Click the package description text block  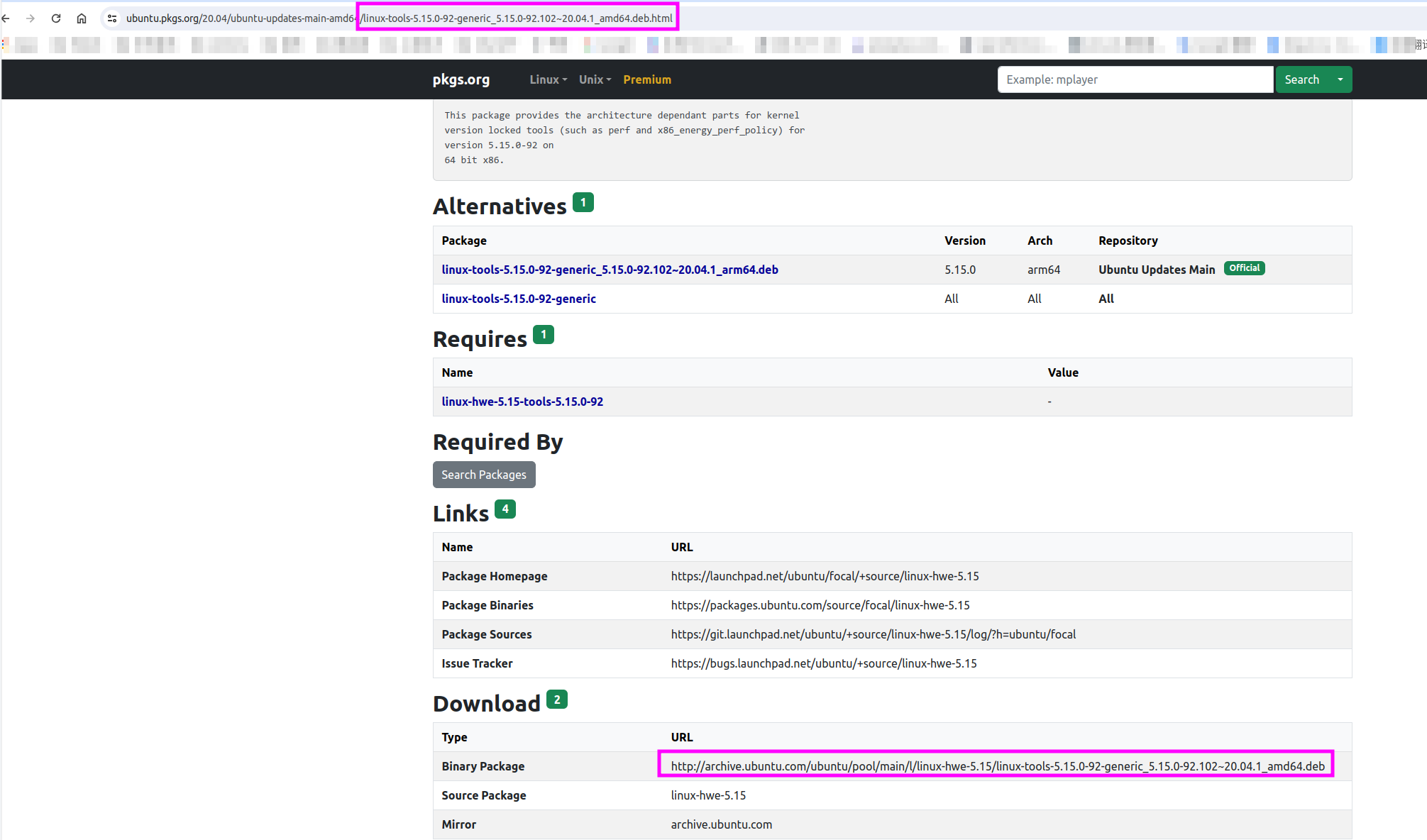[624, 138]
